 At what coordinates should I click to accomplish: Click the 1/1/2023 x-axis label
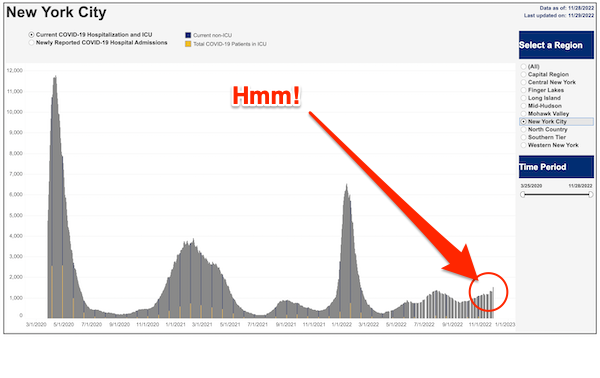505,324
